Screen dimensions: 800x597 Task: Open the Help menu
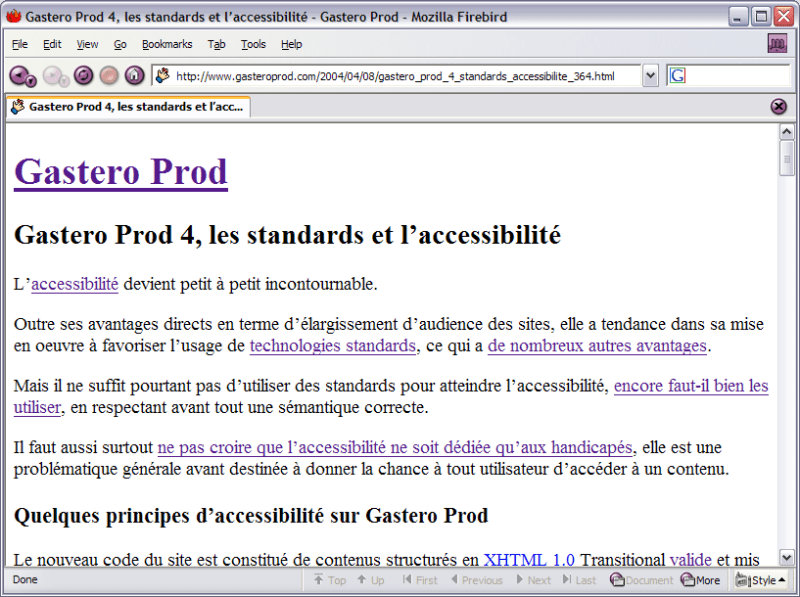pyautogui.click(x=291, y=44)
